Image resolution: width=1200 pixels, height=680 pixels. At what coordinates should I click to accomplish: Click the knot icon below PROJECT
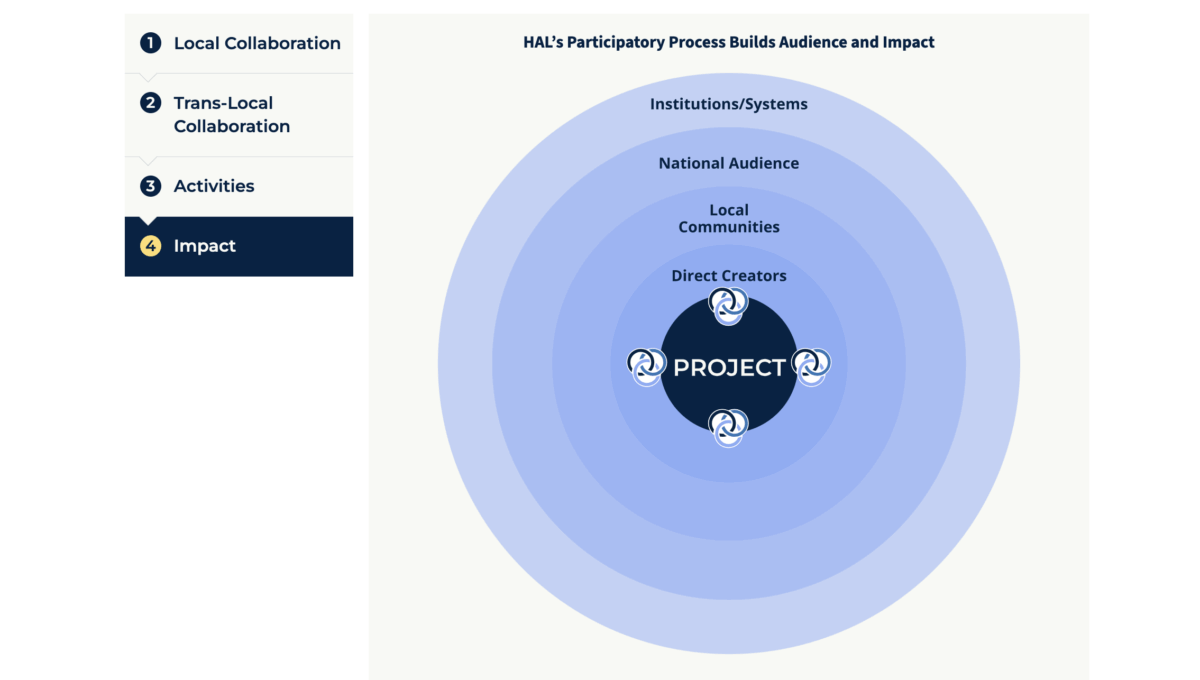(x=729, y=428)
